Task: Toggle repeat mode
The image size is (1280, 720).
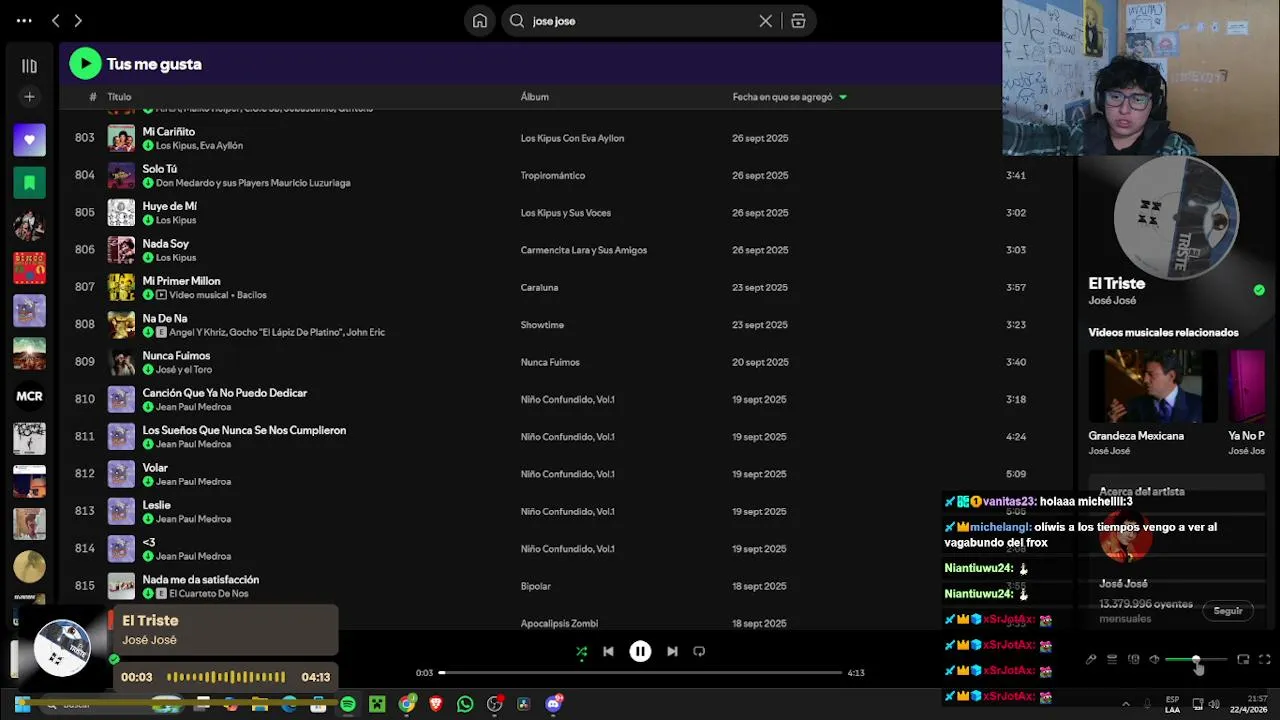Action: point(699,651)
